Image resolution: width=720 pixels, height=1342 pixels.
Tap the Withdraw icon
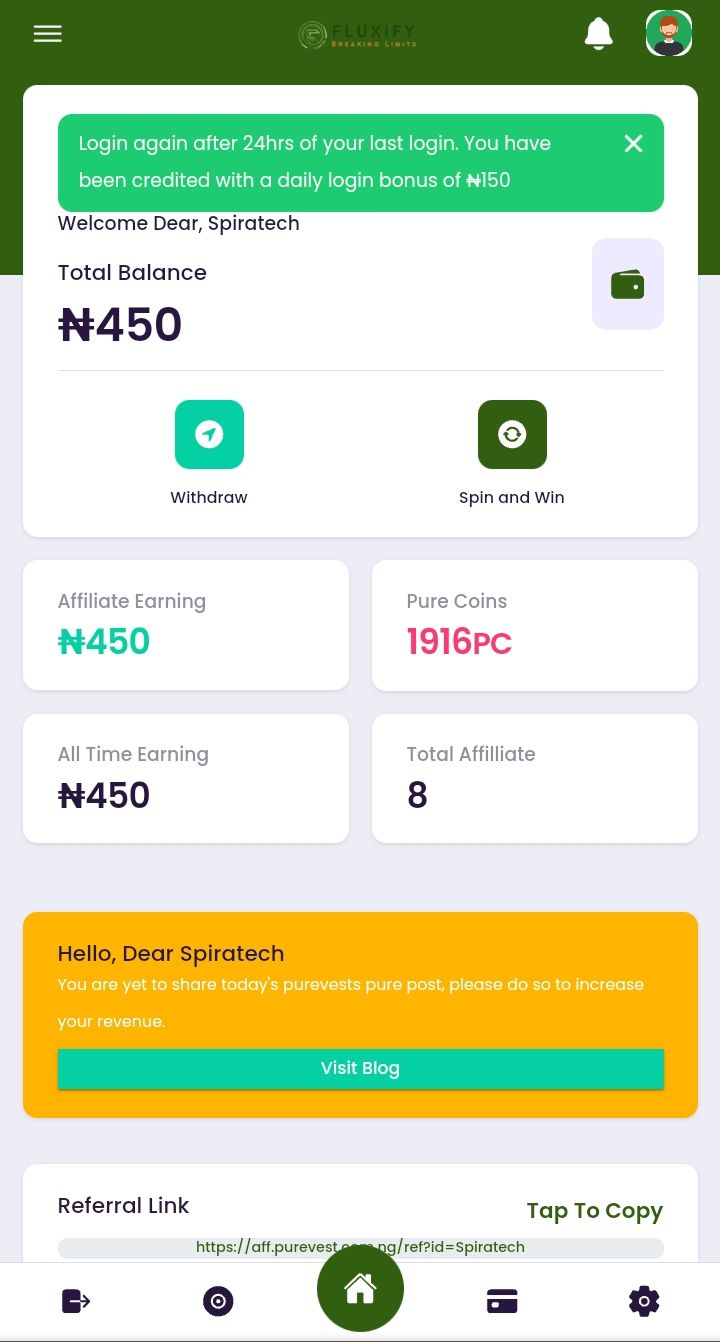click(x=209, y=435)
